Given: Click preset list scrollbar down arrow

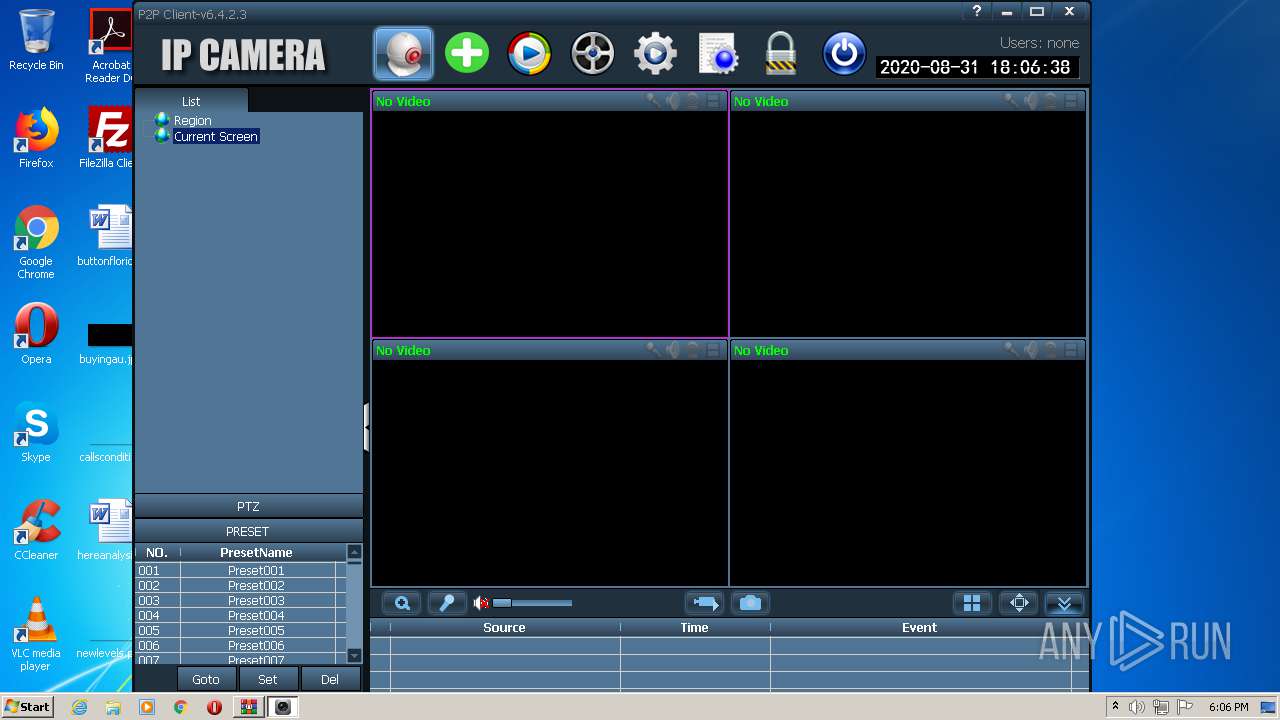Looking at the screenshot, I should 354,656.
